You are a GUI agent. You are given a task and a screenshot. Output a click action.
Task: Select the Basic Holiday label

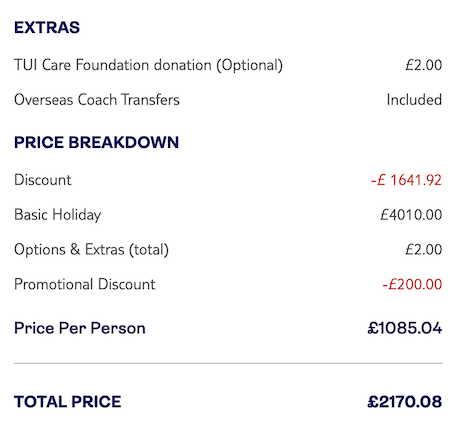coord(57,215)
